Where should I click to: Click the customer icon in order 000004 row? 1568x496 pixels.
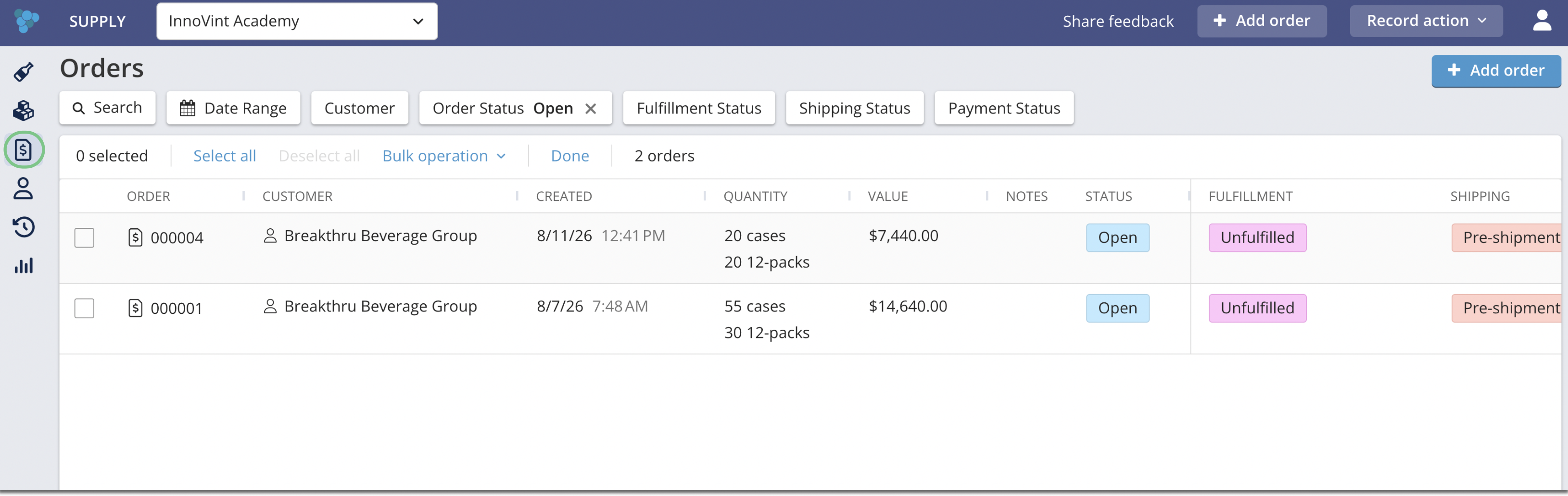(270, 236)
